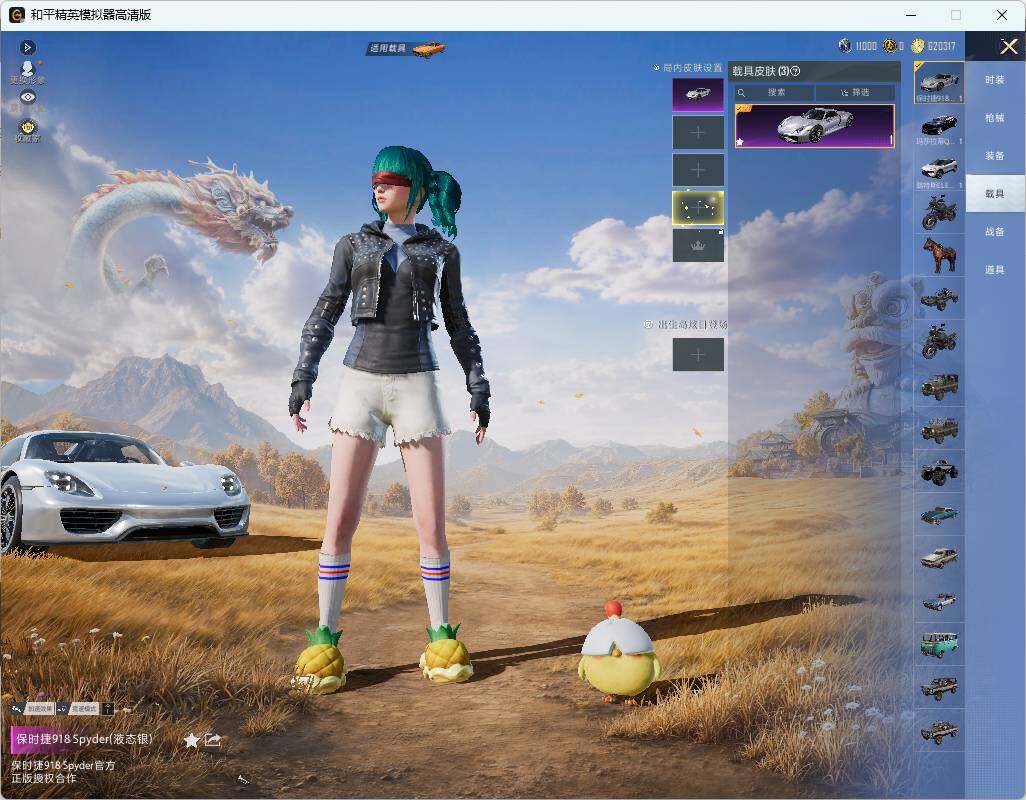Select the buggy vehicle icon
Viewport: 1026px width, 800px height.
click(939, 299)
